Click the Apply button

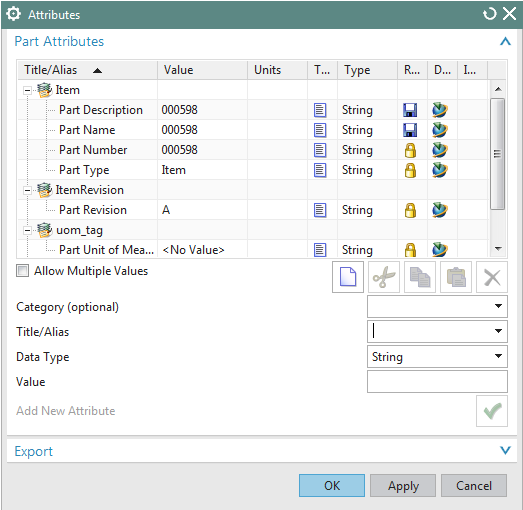coord(403,486)
